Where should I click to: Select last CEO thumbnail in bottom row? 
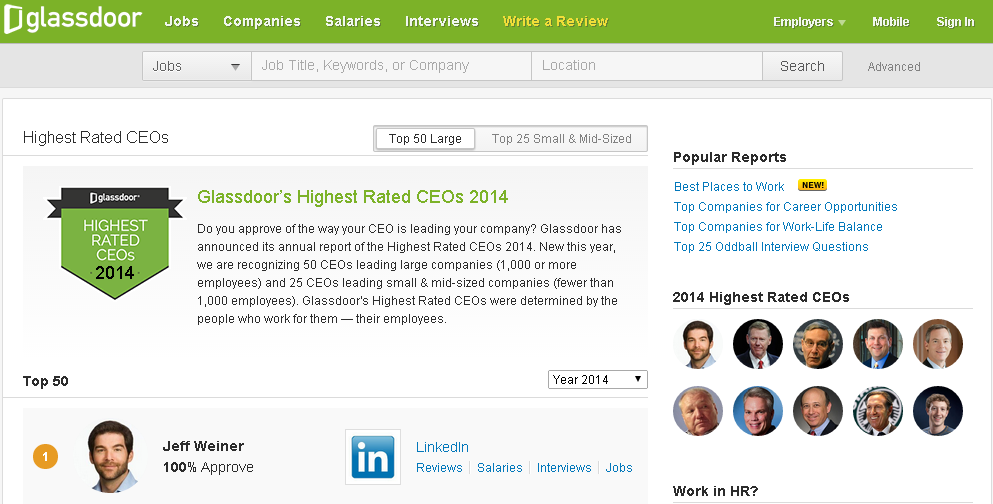937,411
